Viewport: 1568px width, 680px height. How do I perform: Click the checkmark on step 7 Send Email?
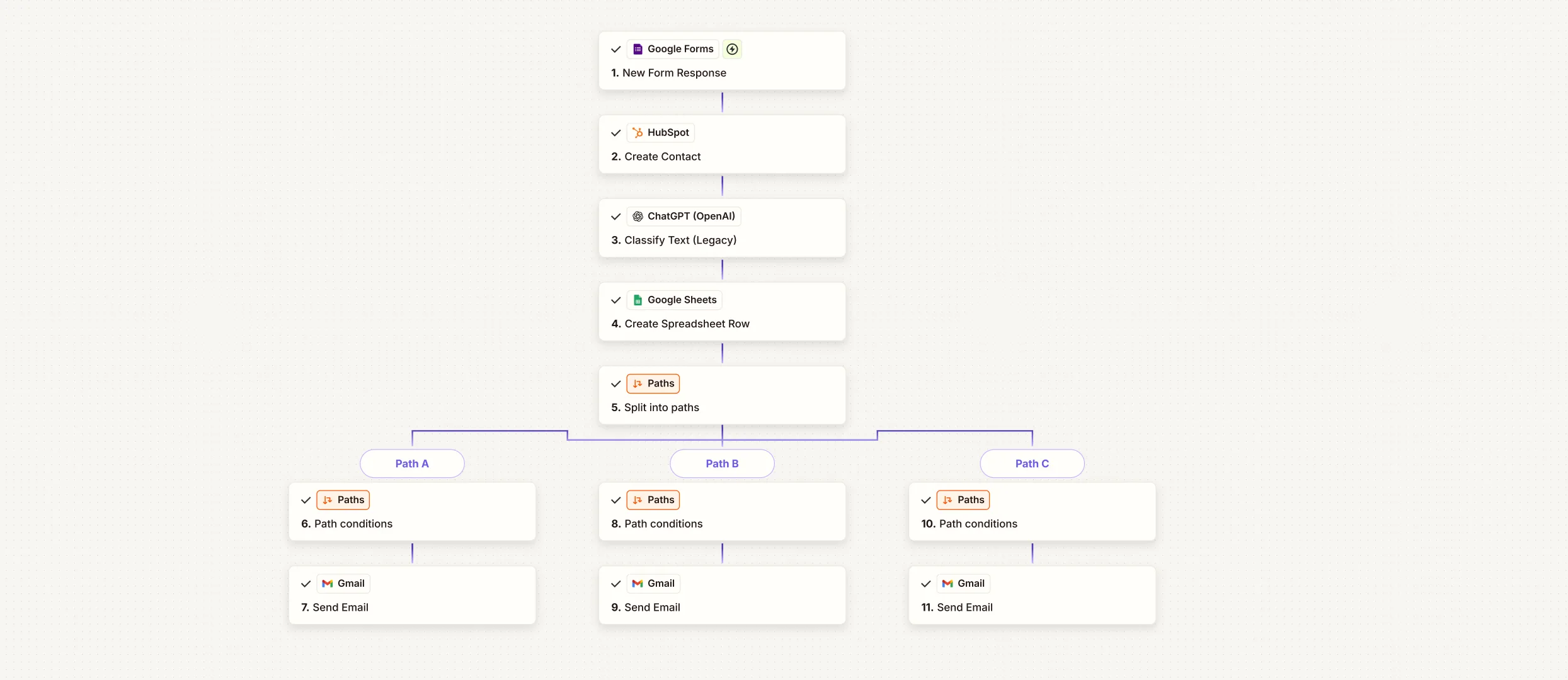306,584
